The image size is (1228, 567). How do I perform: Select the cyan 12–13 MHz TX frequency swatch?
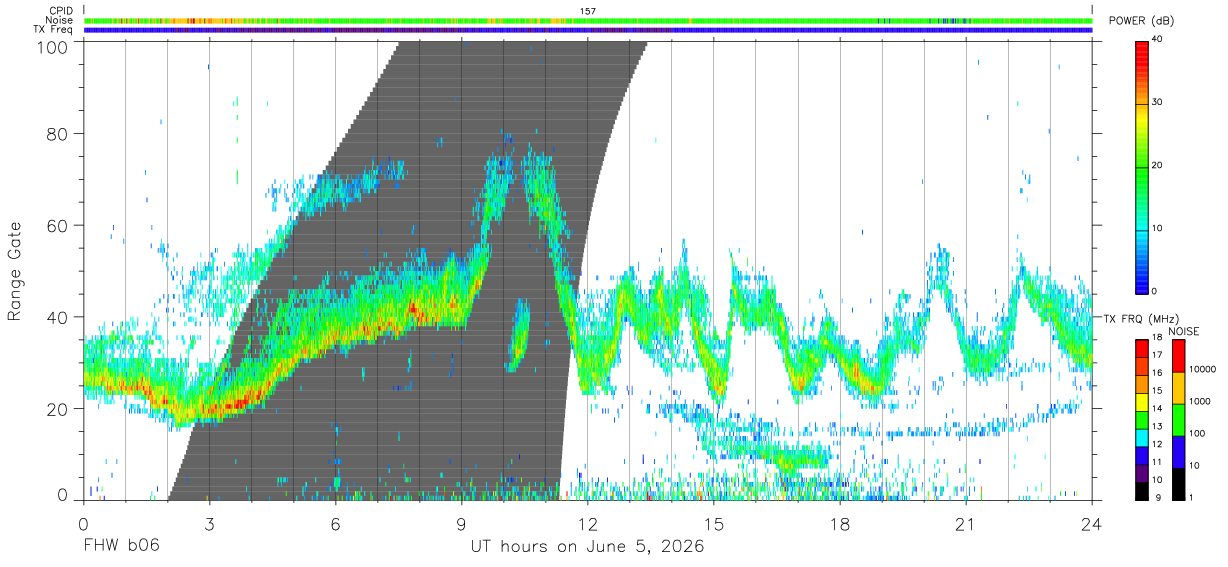(1142, 437)
